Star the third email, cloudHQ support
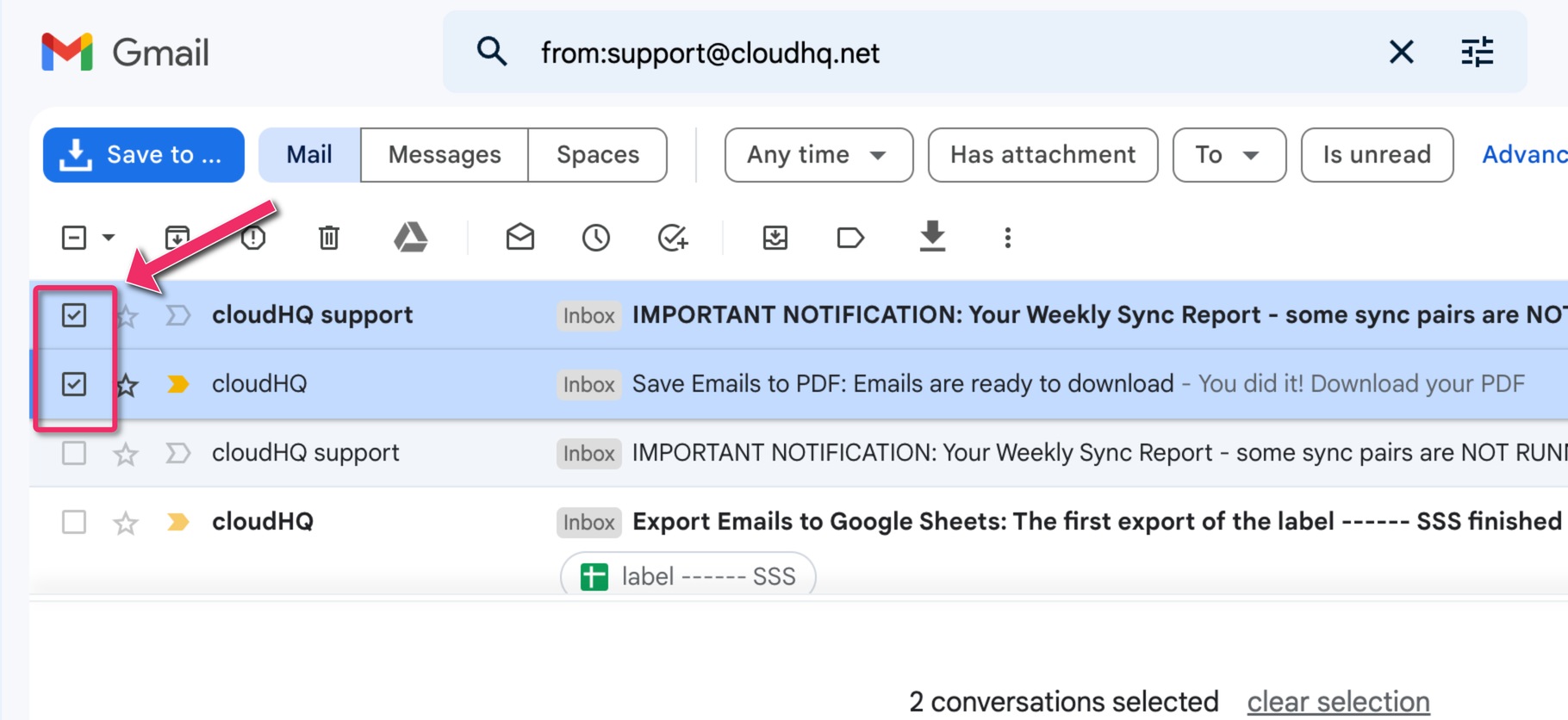This screenshot has width=1568, height=720. (126, 454)
